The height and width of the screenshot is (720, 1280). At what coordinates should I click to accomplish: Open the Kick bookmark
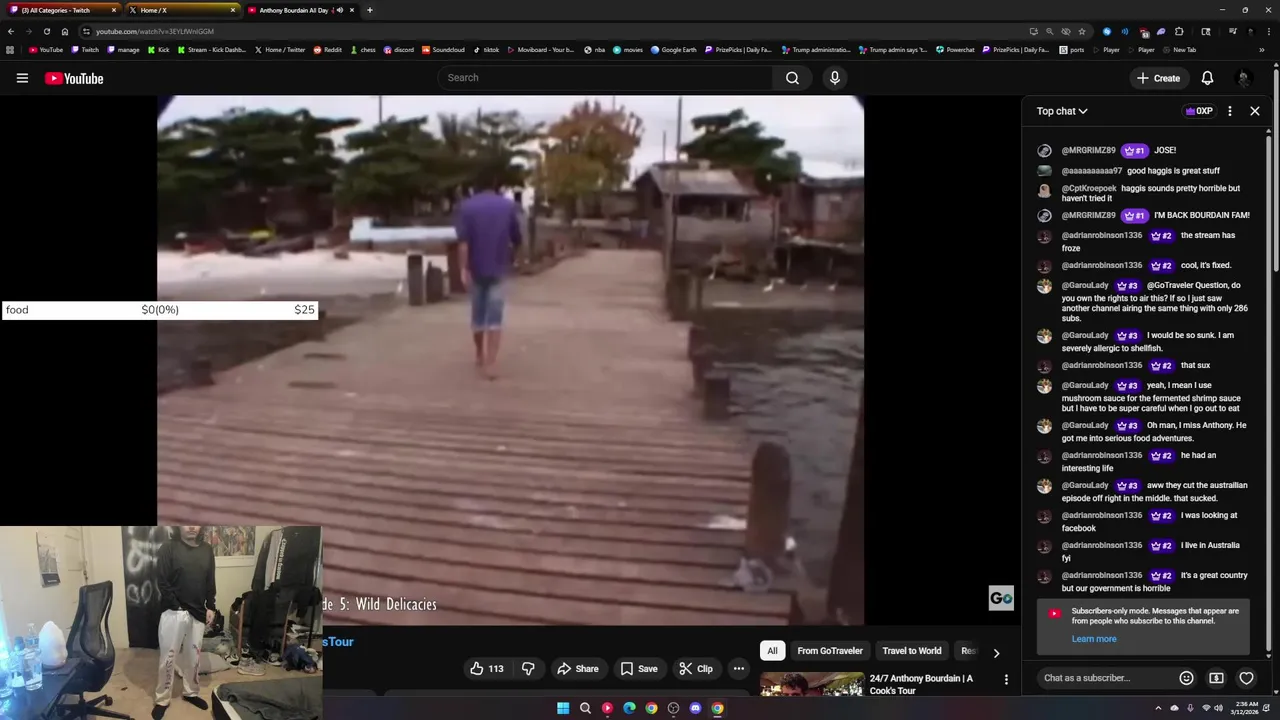(158, 49)
